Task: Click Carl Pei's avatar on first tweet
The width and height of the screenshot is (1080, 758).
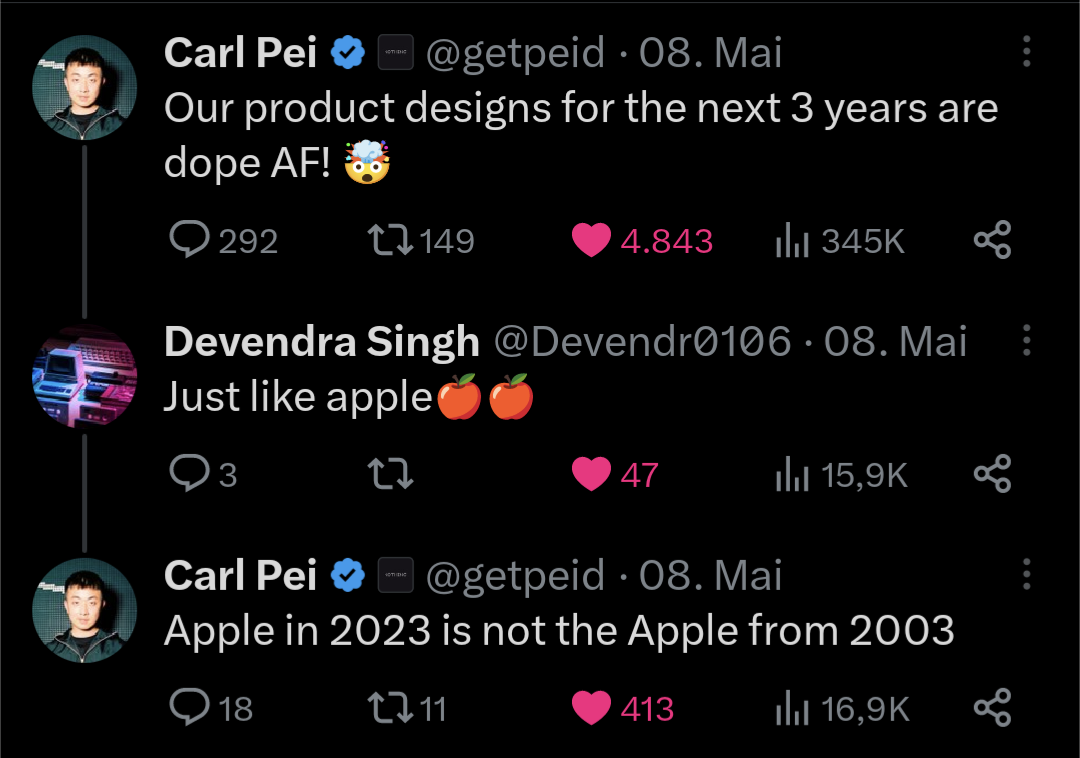Action: pyautogui.click(x=84, y=87)
